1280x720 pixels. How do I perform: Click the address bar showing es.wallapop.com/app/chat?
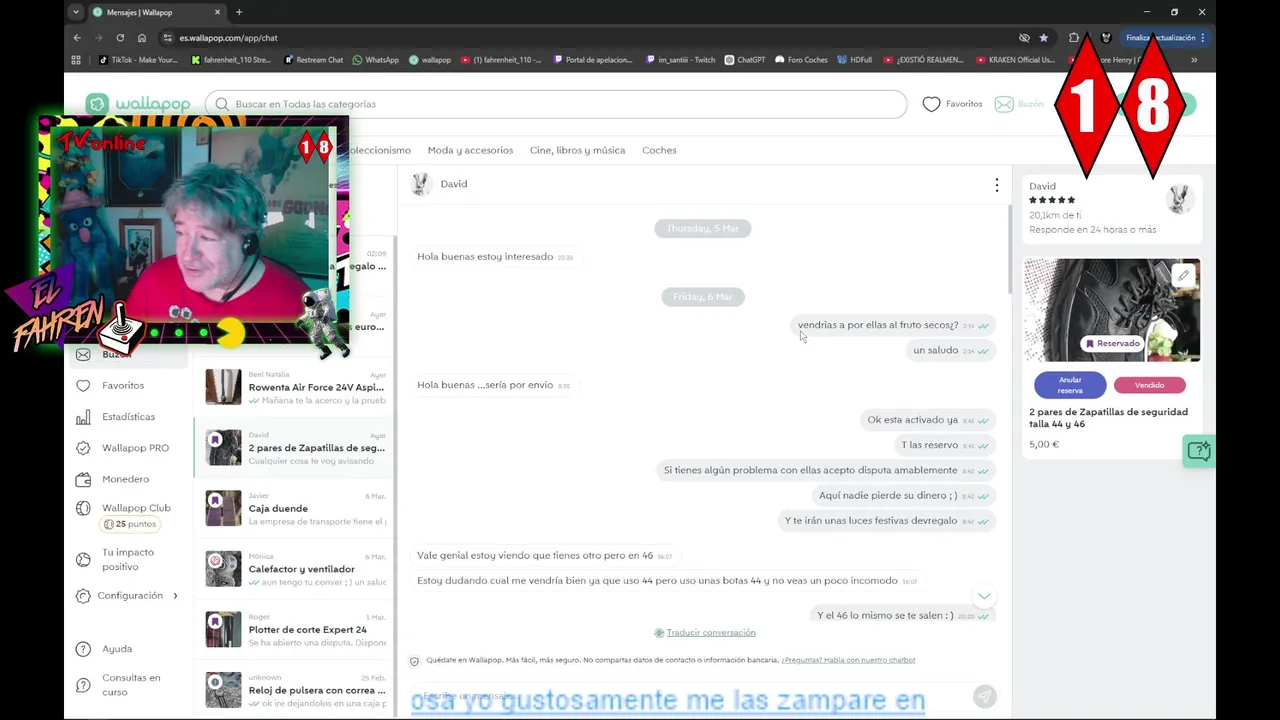tap(590, 38)
